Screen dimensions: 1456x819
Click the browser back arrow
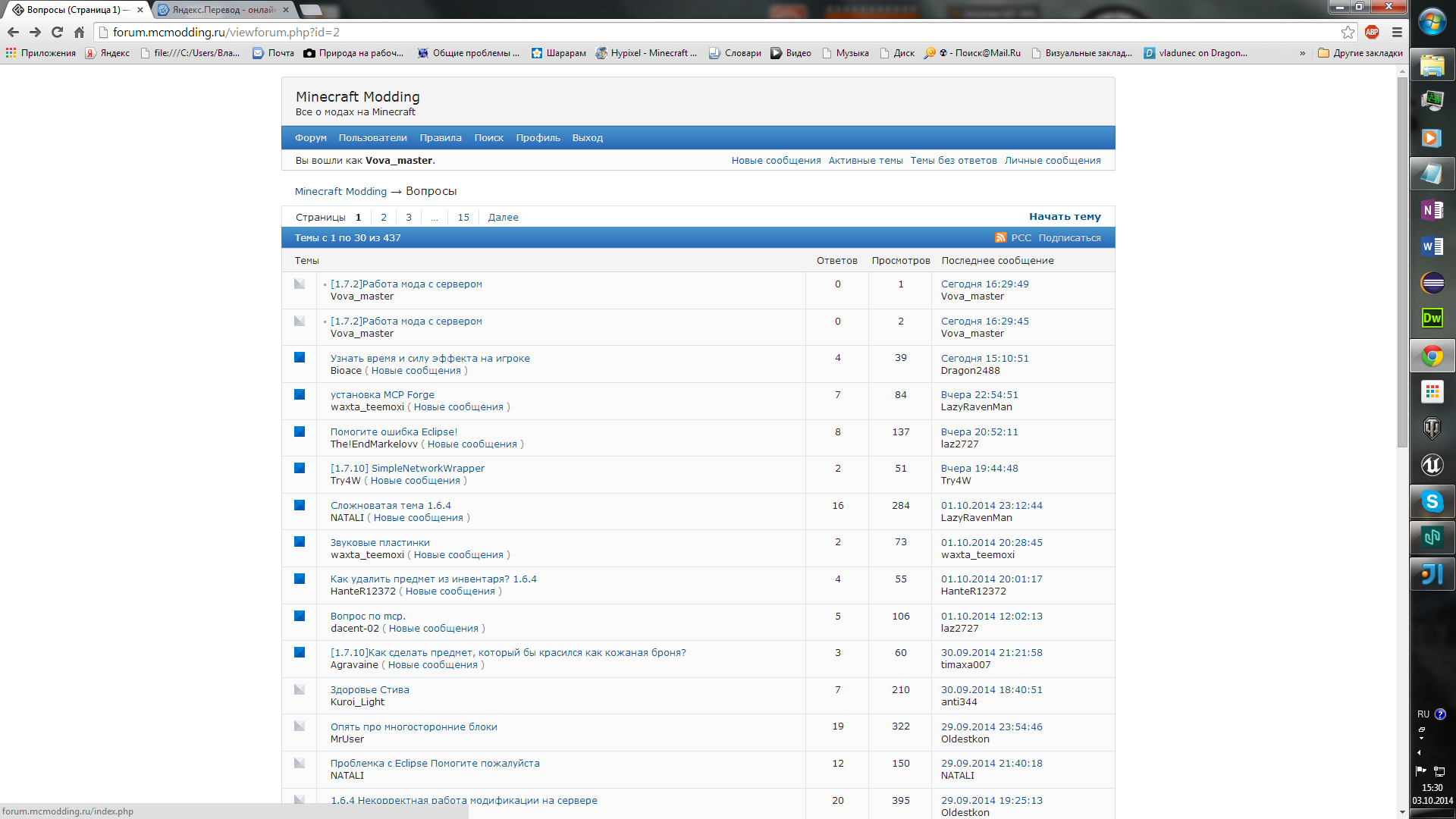click(x=13, y=32)
